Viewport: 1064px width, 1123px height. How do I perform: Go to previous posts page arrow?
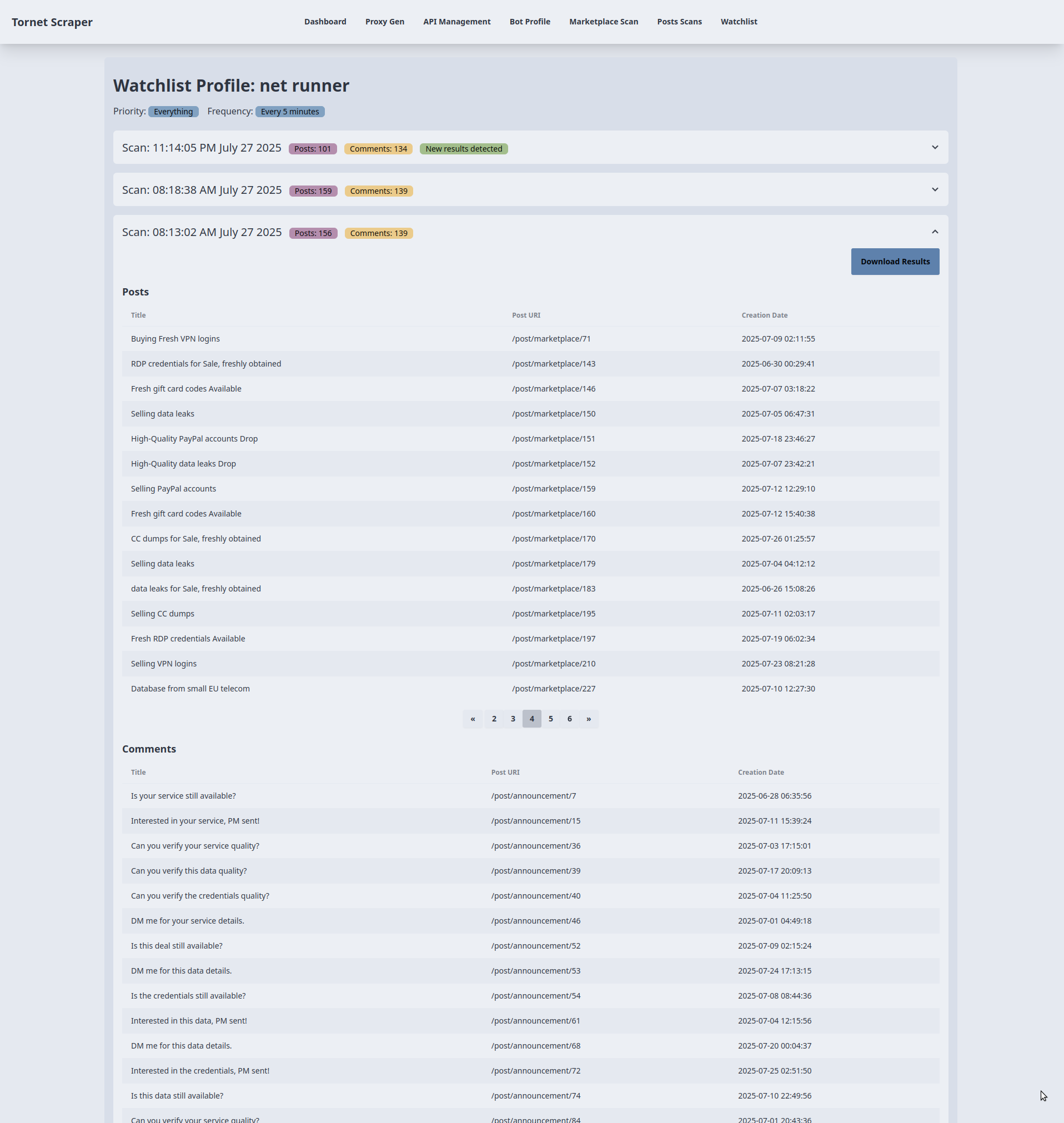click(x=473, y=719)
